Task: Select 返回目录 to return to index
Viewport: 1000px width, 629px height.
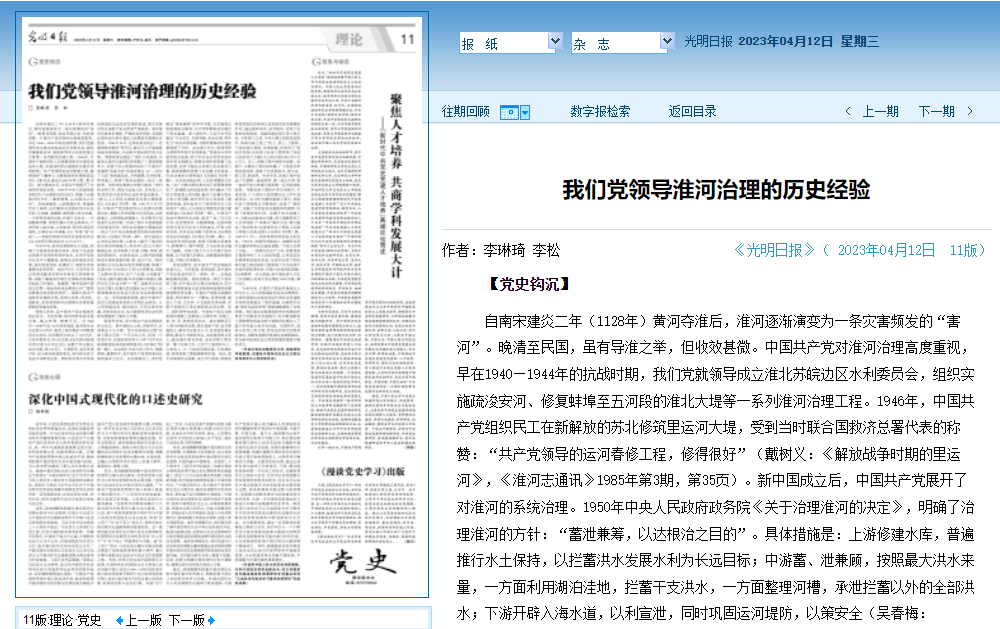Action: [693, 112]
